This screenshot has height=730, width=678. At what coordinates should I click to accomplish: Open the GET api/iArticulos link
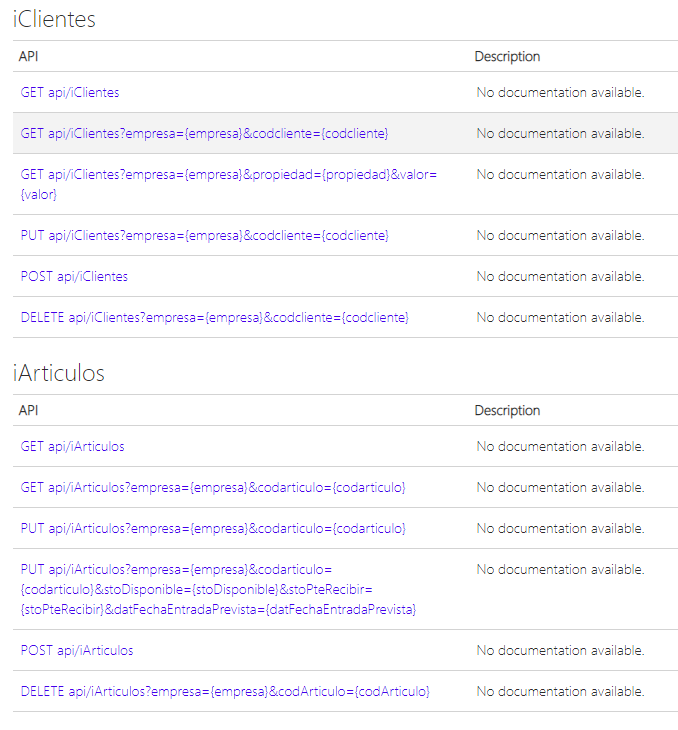coord(73,446)
